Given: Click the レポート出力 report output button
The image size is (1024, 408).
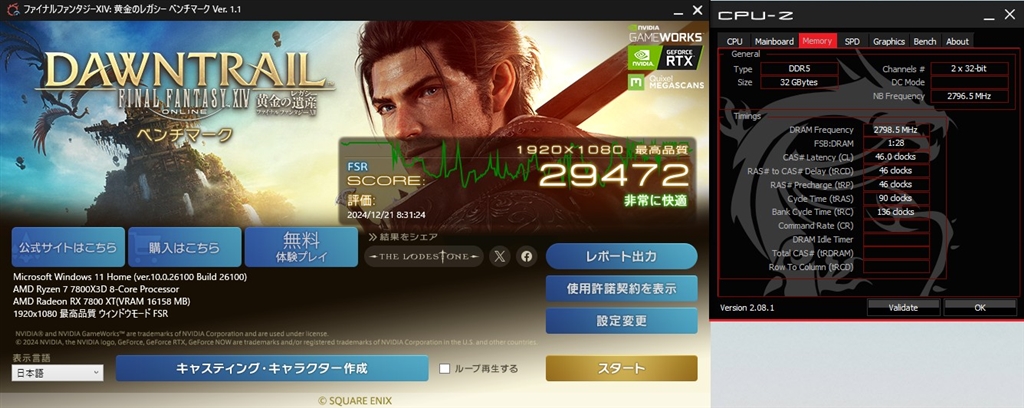Looking at the screenshot, I should tap(621, 257).
